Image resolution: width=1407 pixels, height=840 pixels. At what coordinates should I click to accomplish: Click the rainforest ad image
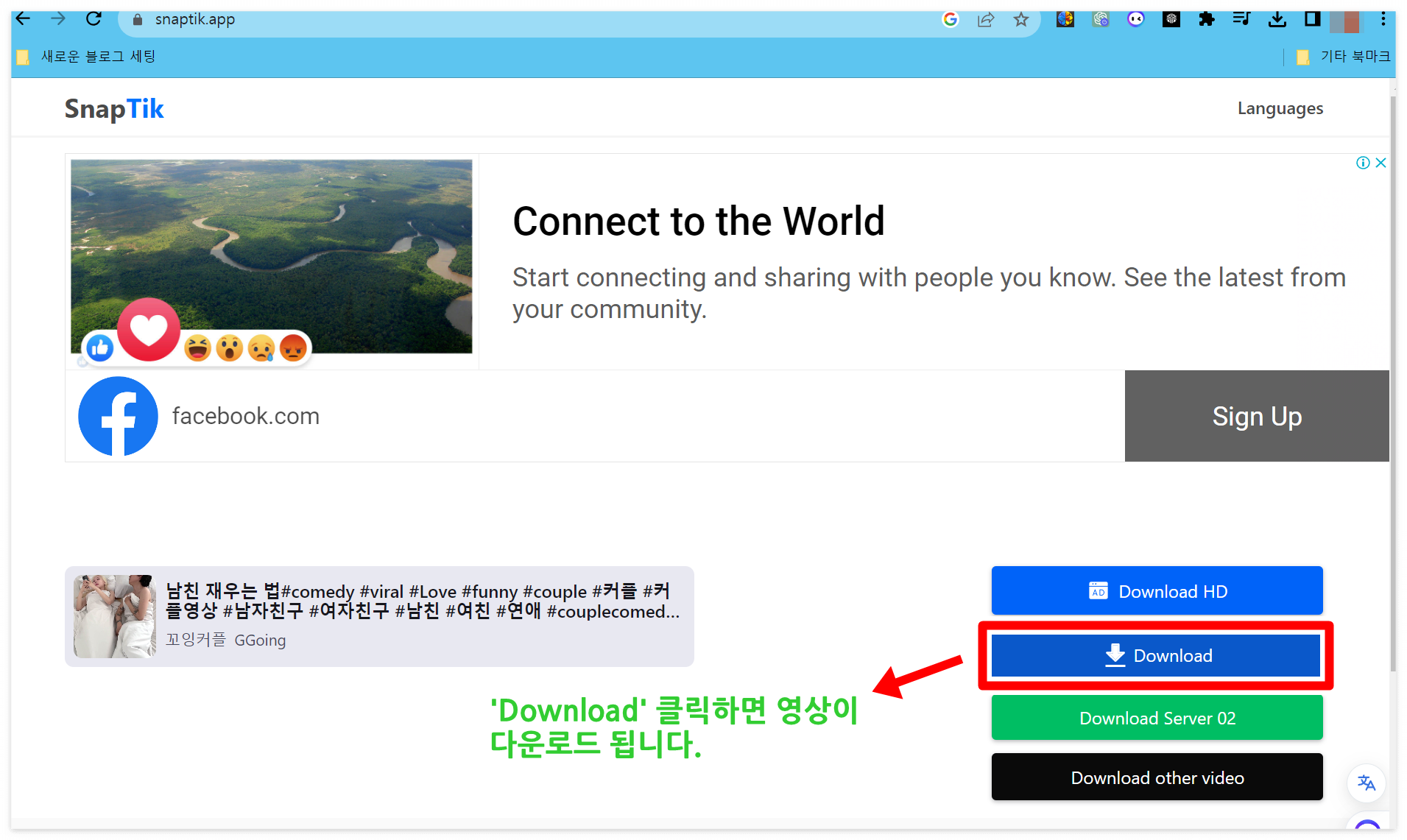(272, 257)
